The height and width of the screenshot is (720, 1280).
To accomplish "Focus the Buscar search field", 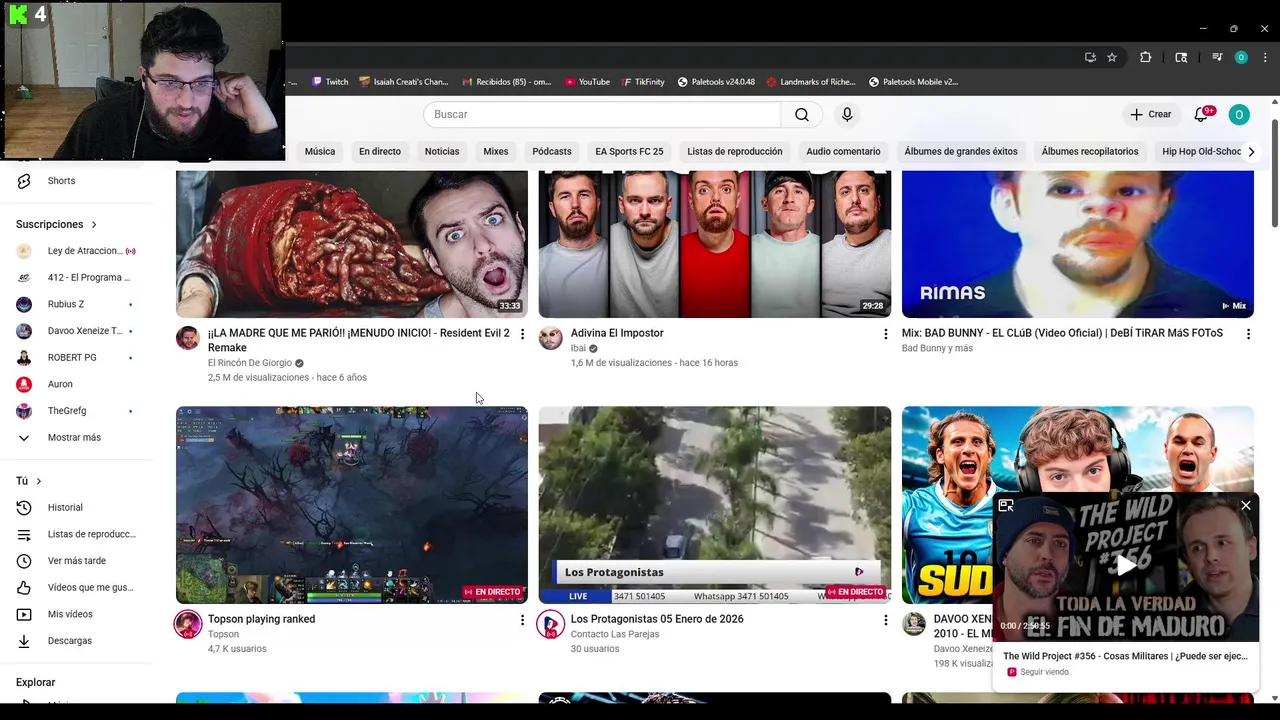I will (602, 115).
